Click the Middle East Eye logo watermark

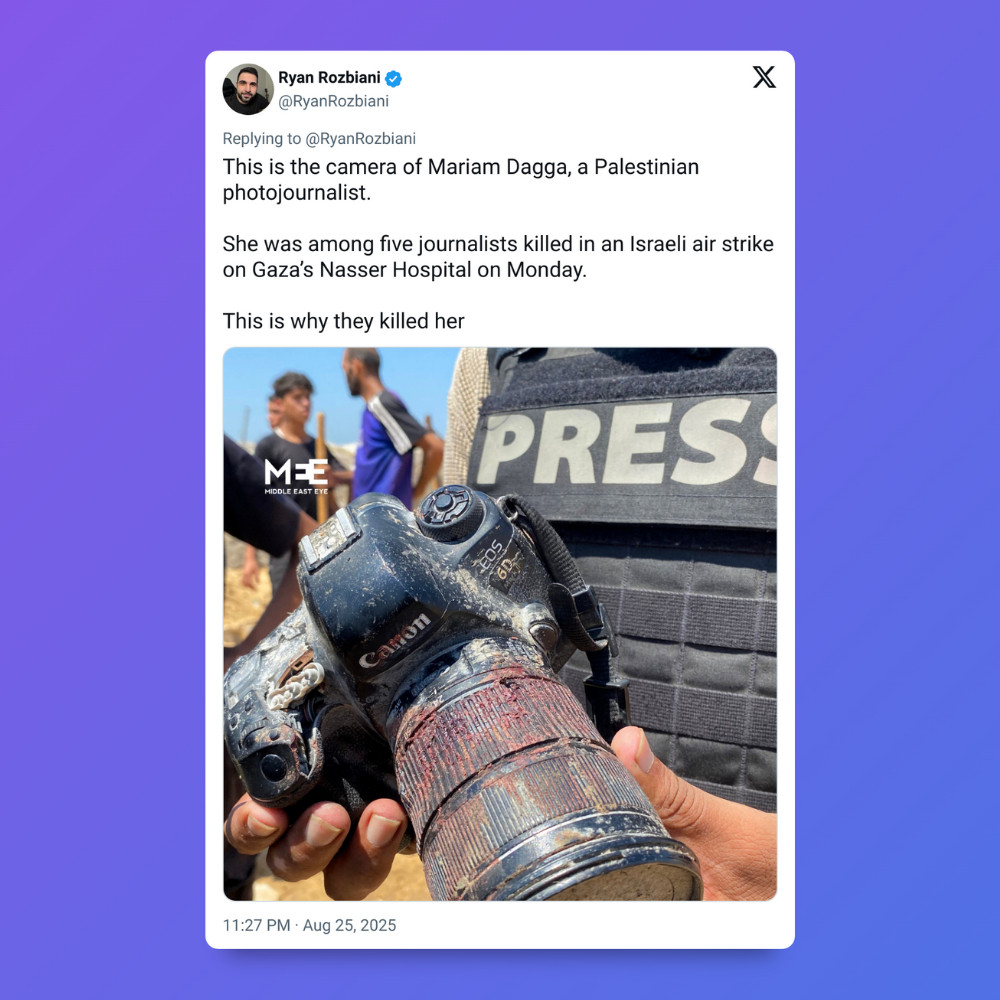296,476
